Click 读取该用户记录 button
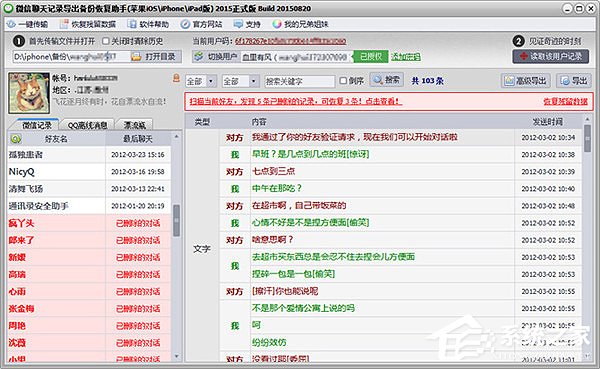 [551, 57]
